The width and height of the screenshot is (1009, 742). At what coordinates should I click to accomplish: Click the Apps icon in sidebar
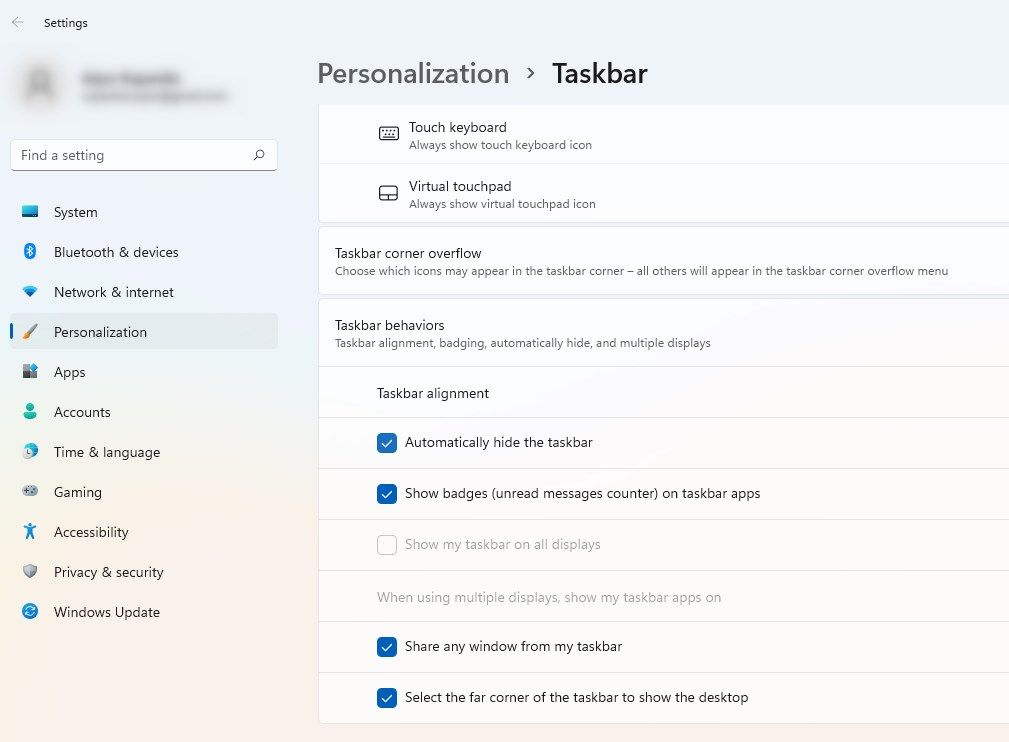[30, 372]
